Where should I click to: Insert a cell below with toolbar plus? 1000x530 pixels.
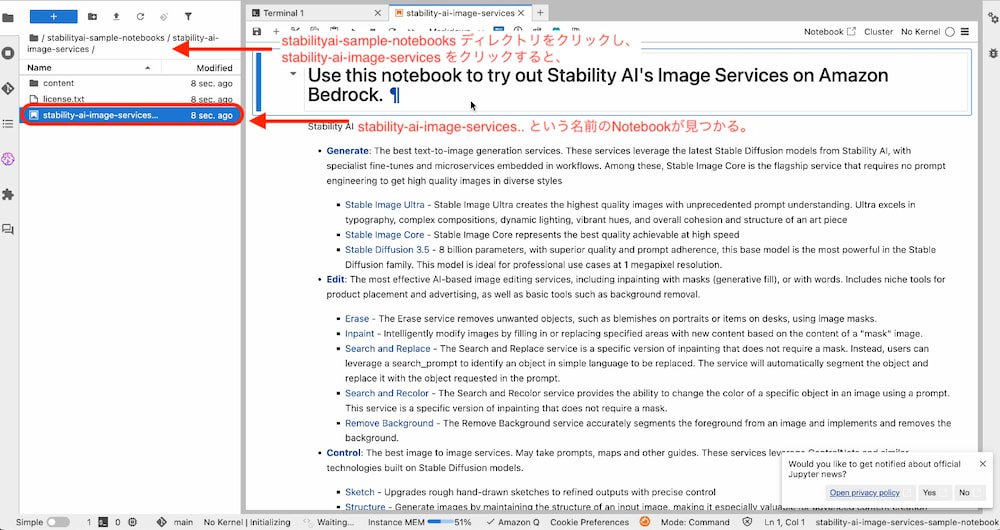point(276,31)
